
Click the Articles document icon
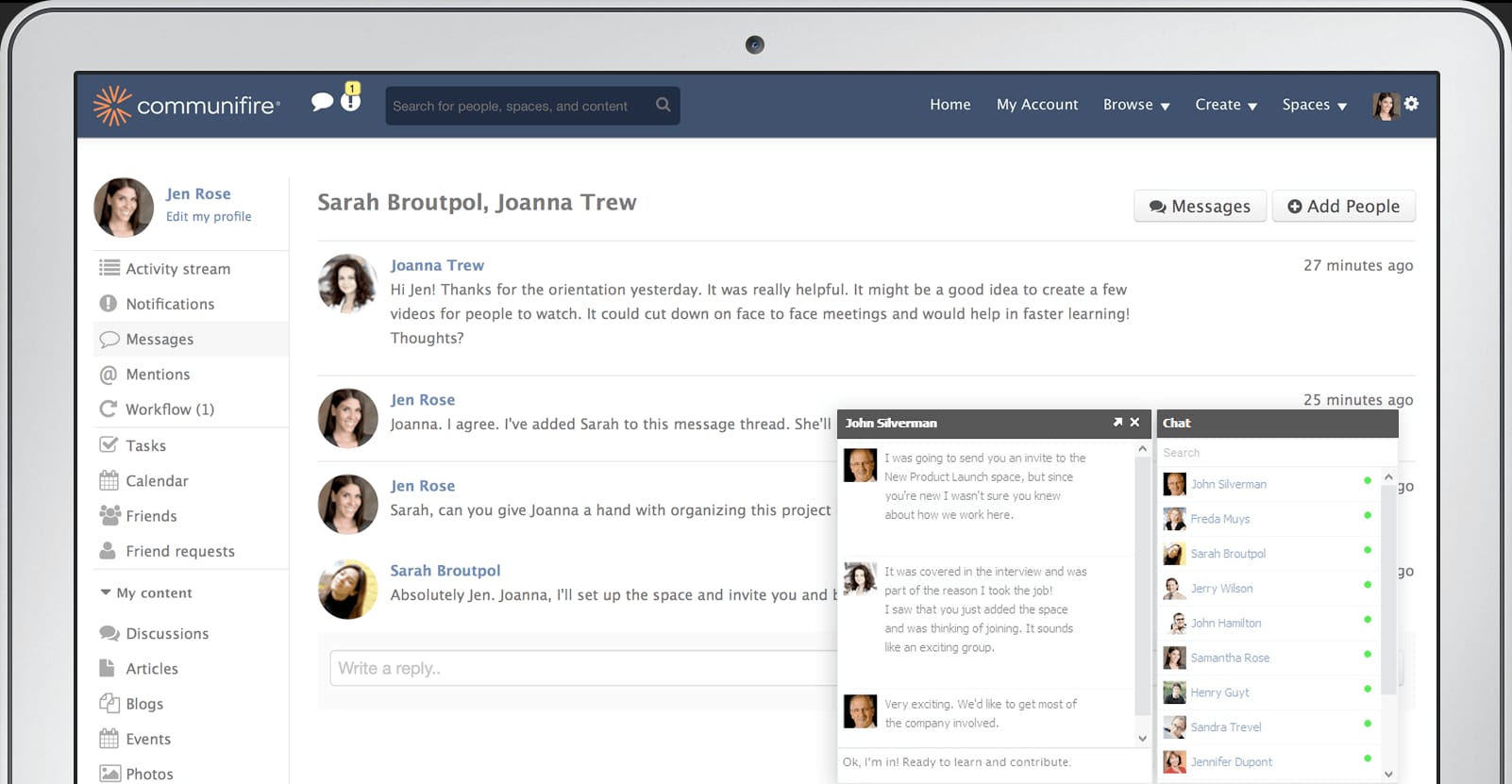point(107,668)
